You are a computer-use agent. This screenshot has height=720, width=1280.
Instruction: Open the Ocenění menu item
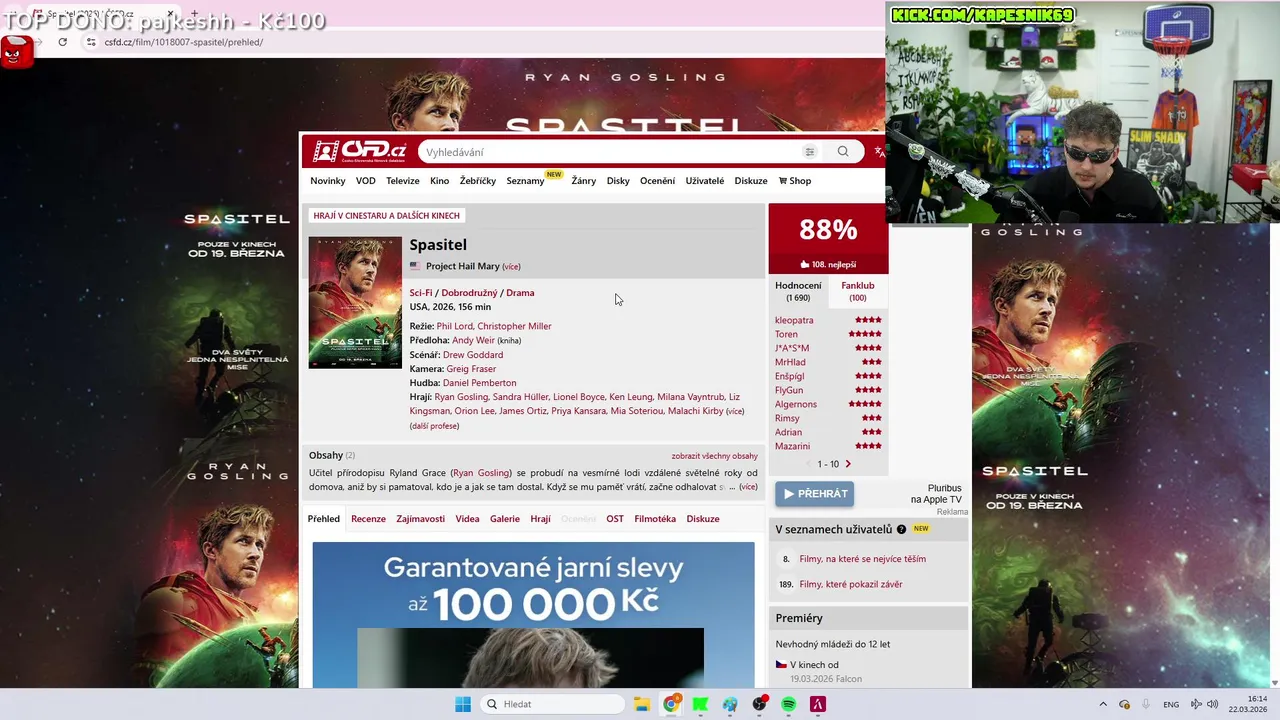click(x=658, y=181)
